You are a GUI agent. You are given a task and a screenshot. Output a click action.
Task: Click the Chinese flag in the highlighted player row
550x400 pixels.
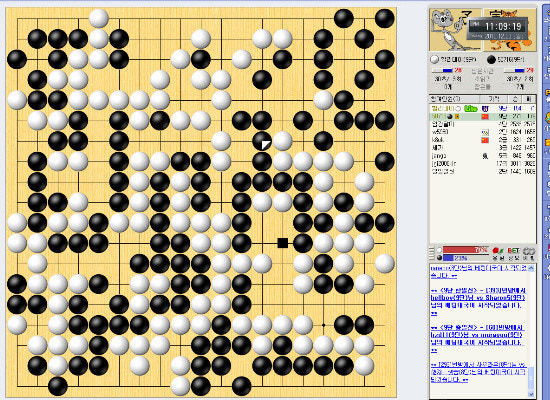click(x=485, y=116)
